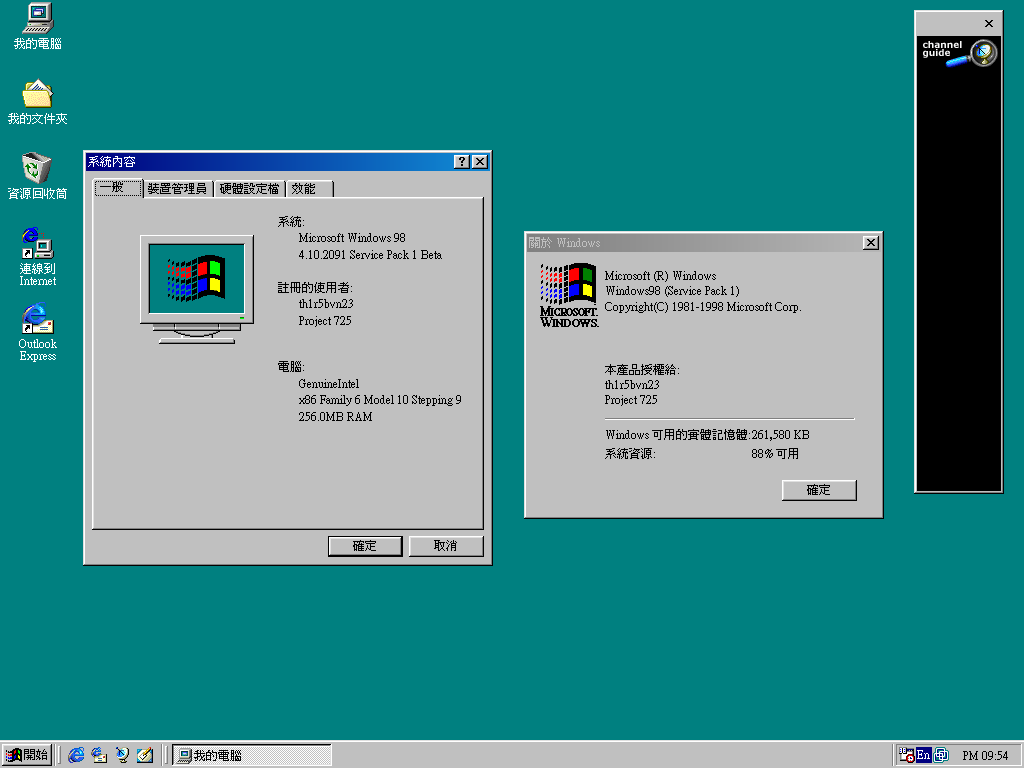Image resolution: width=1024 pixels, height=768 pixels.
Task: Close the 關於 Windows dialog
Action: click(x=871, y=243)
